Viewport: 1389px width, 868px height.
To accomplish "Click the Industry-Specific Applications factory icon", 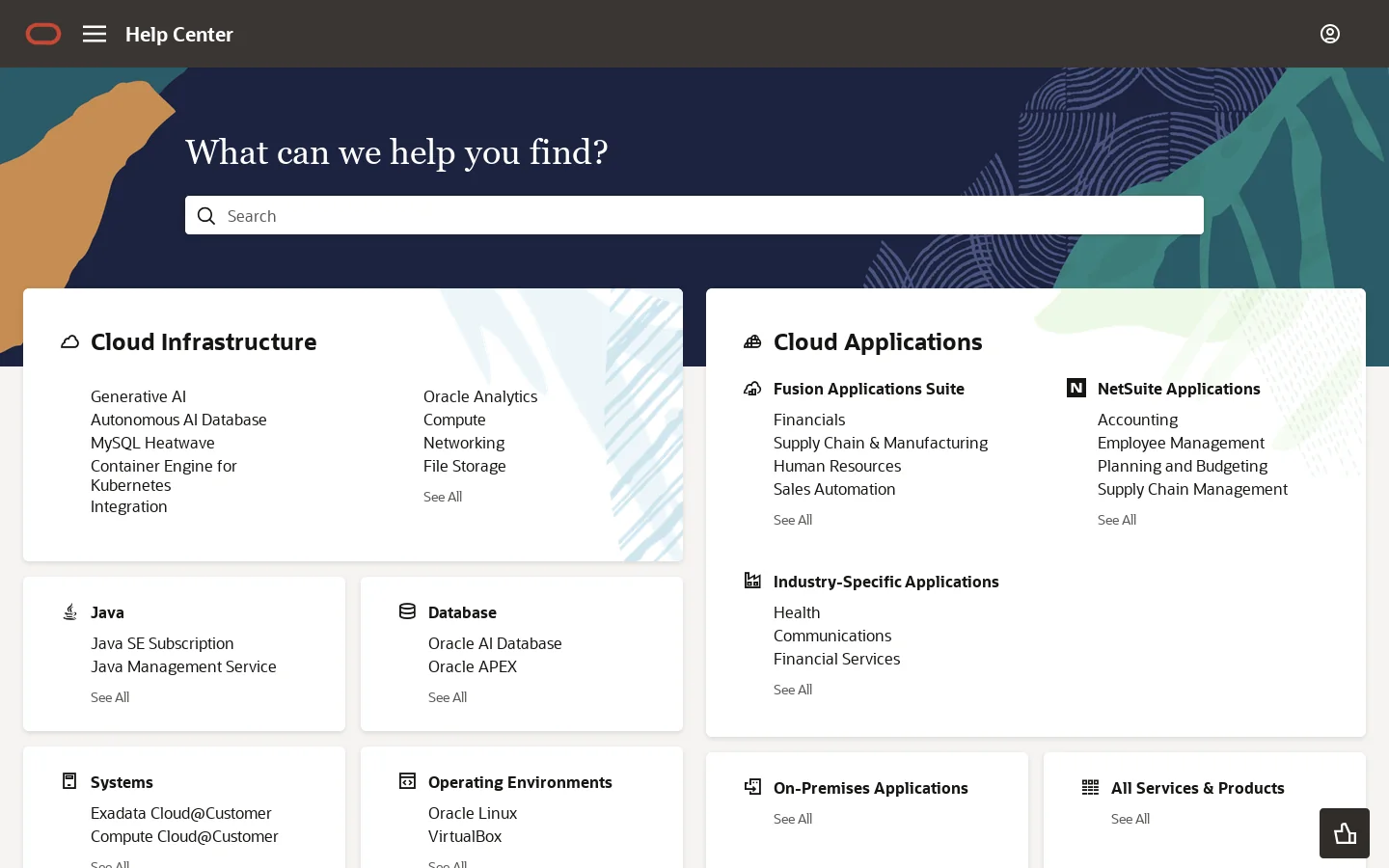I will coord(752,581).
